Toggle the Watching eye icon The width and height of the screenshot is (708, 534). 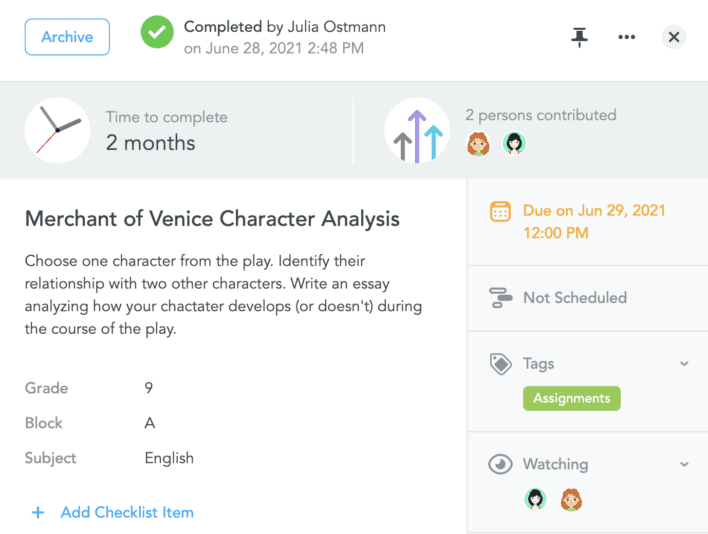coord(499,464)
